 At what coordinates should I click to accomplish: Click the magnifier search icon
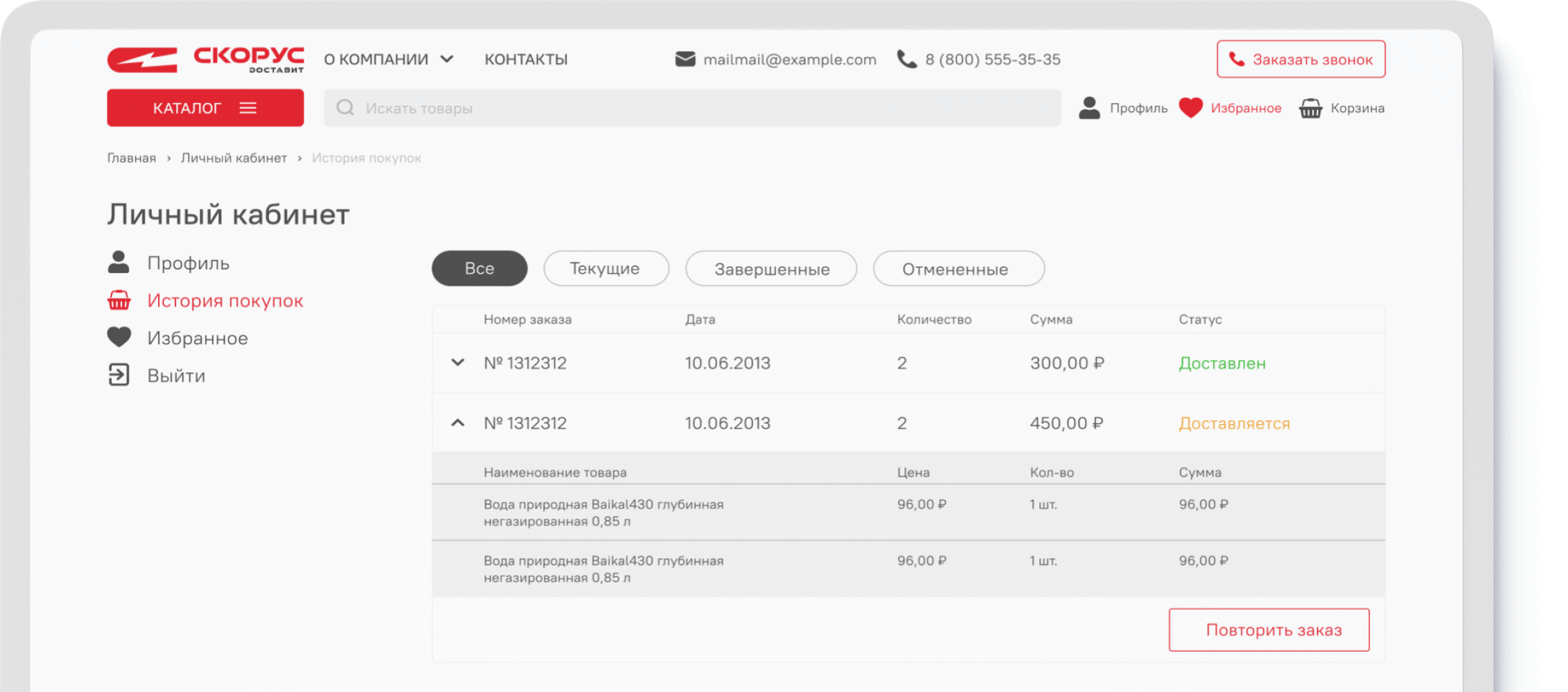click(x=345, y=108)
